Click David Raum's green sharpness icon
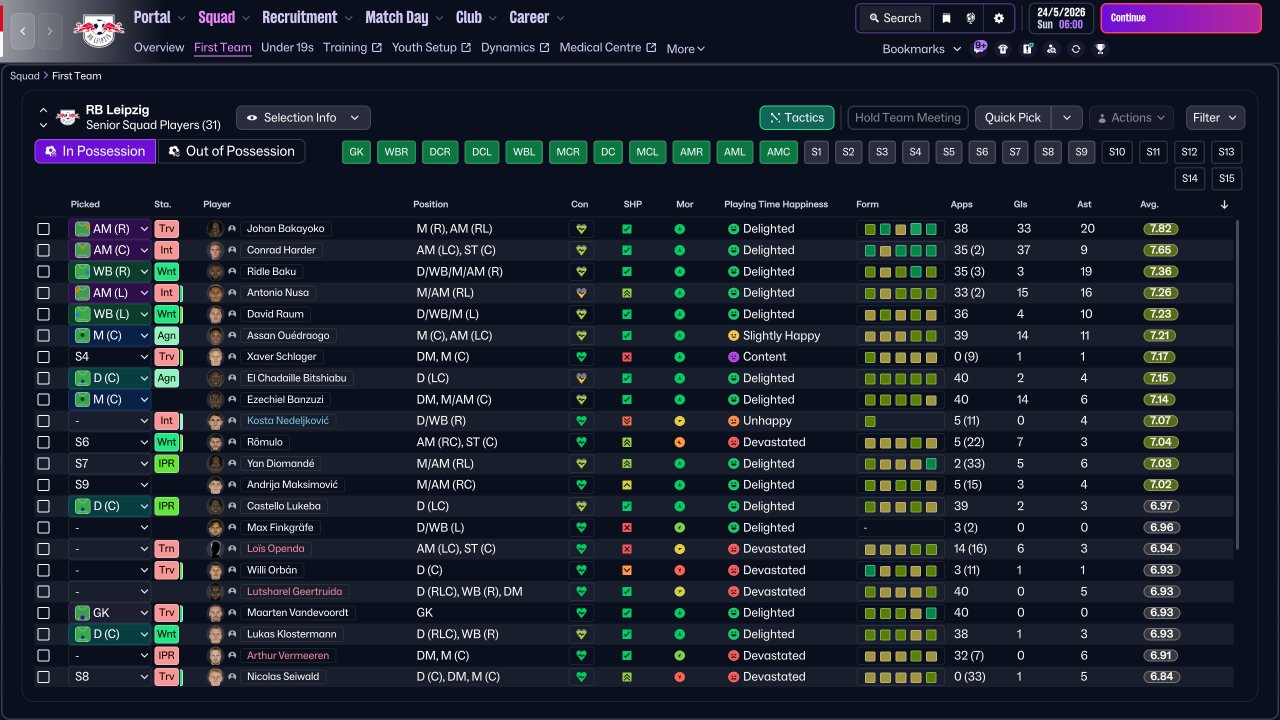The height and width of the screenshot is (720, 1280). 627,314
